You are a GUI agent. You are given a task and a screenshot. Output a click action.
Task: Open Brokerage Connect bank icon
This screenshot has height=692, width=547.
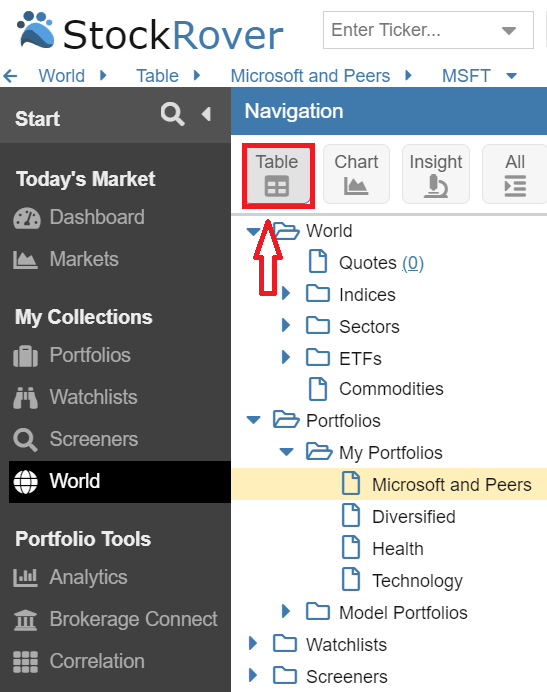pyautogui.click(x=25, y=620)
